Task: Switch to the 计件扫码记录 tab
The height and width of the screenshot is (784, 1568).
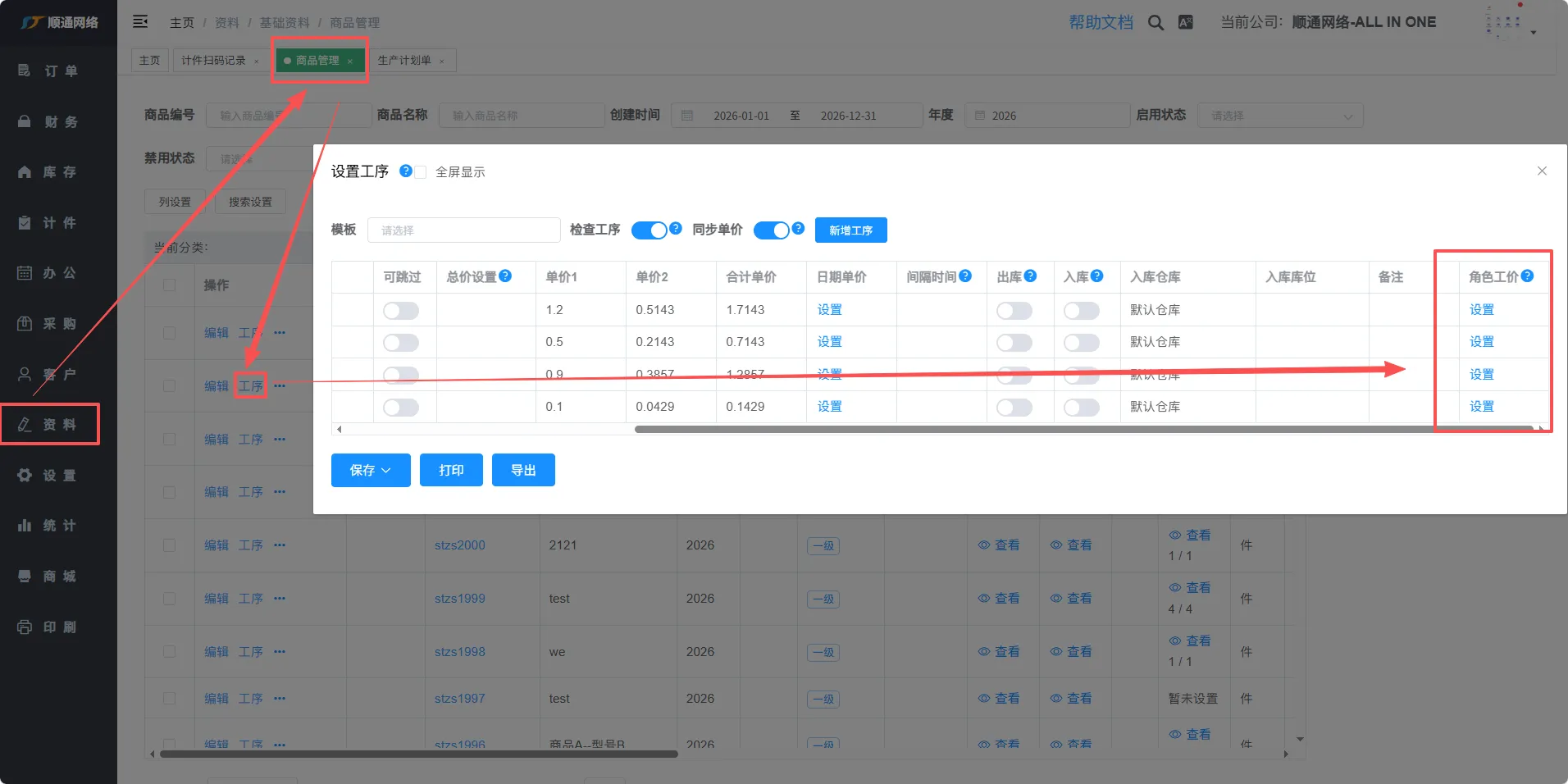Action: pos(213,61)
